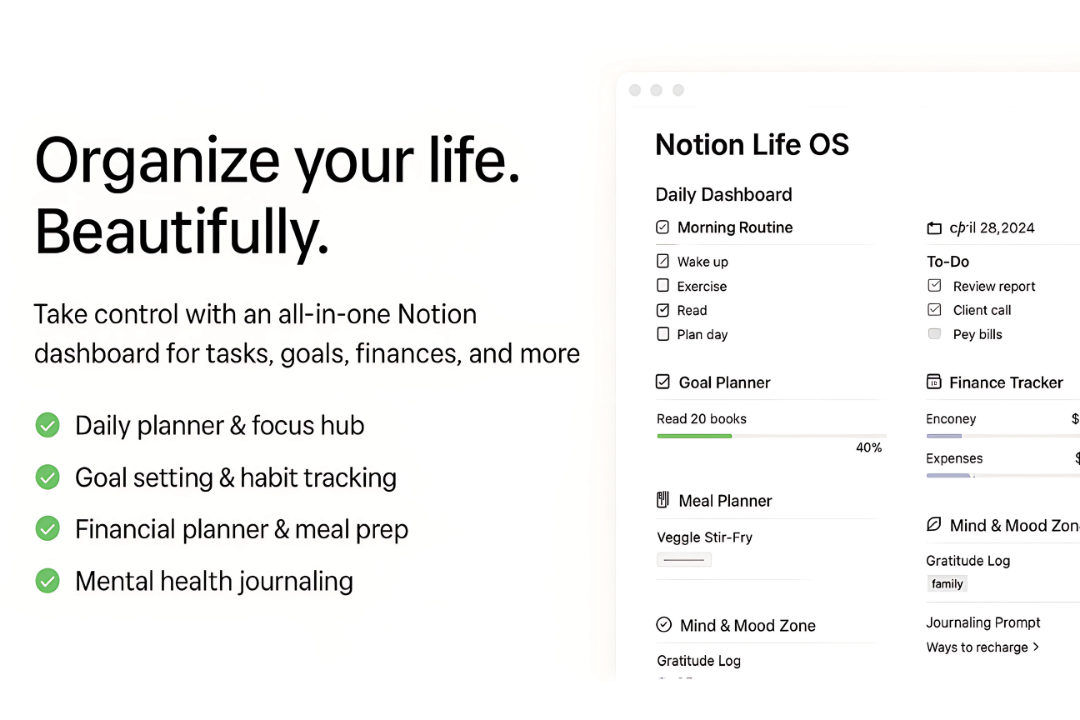Toggle the Review report to-do checkbox
This screenshot has width=1080, height=720.
click(934, 285)
